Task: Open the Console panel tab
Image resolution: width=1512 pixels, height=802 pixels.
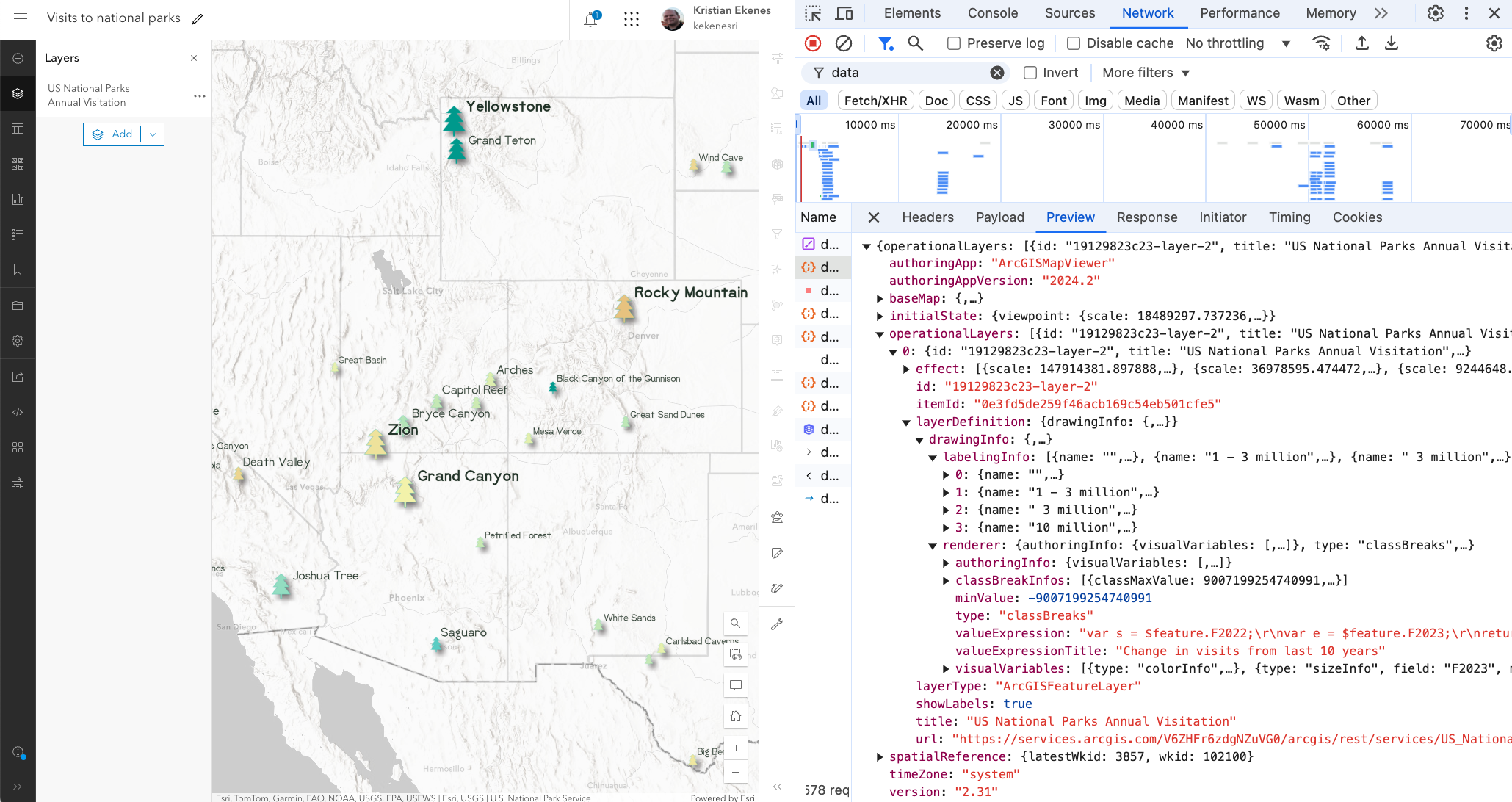Action: pyautogui.click(x=992, y=13)
